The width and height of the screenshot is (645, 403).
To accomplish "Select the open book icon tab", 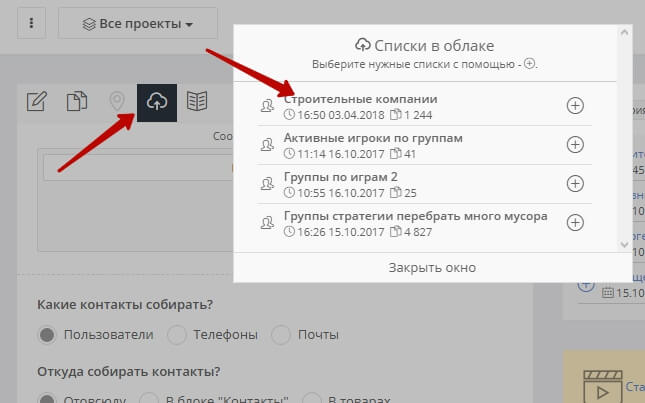I will pos(197,101).
